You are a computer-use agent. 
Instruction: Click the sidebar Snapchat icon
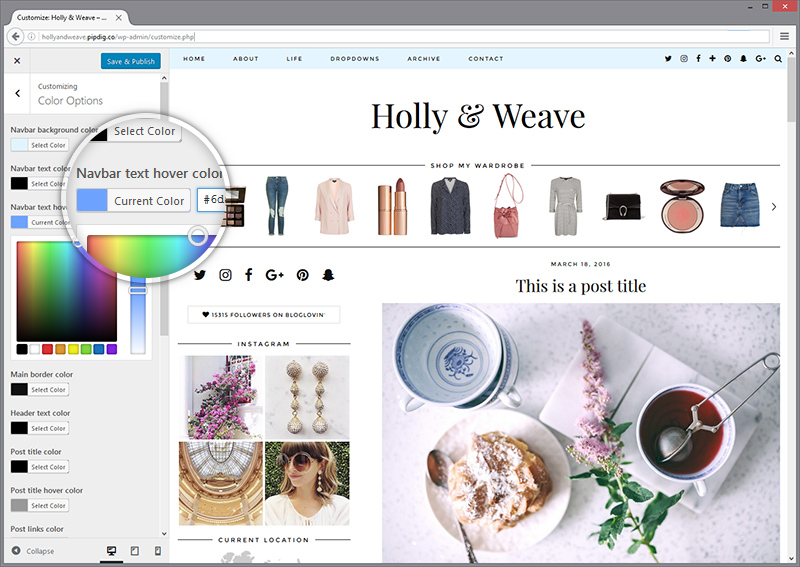point(328,275)
